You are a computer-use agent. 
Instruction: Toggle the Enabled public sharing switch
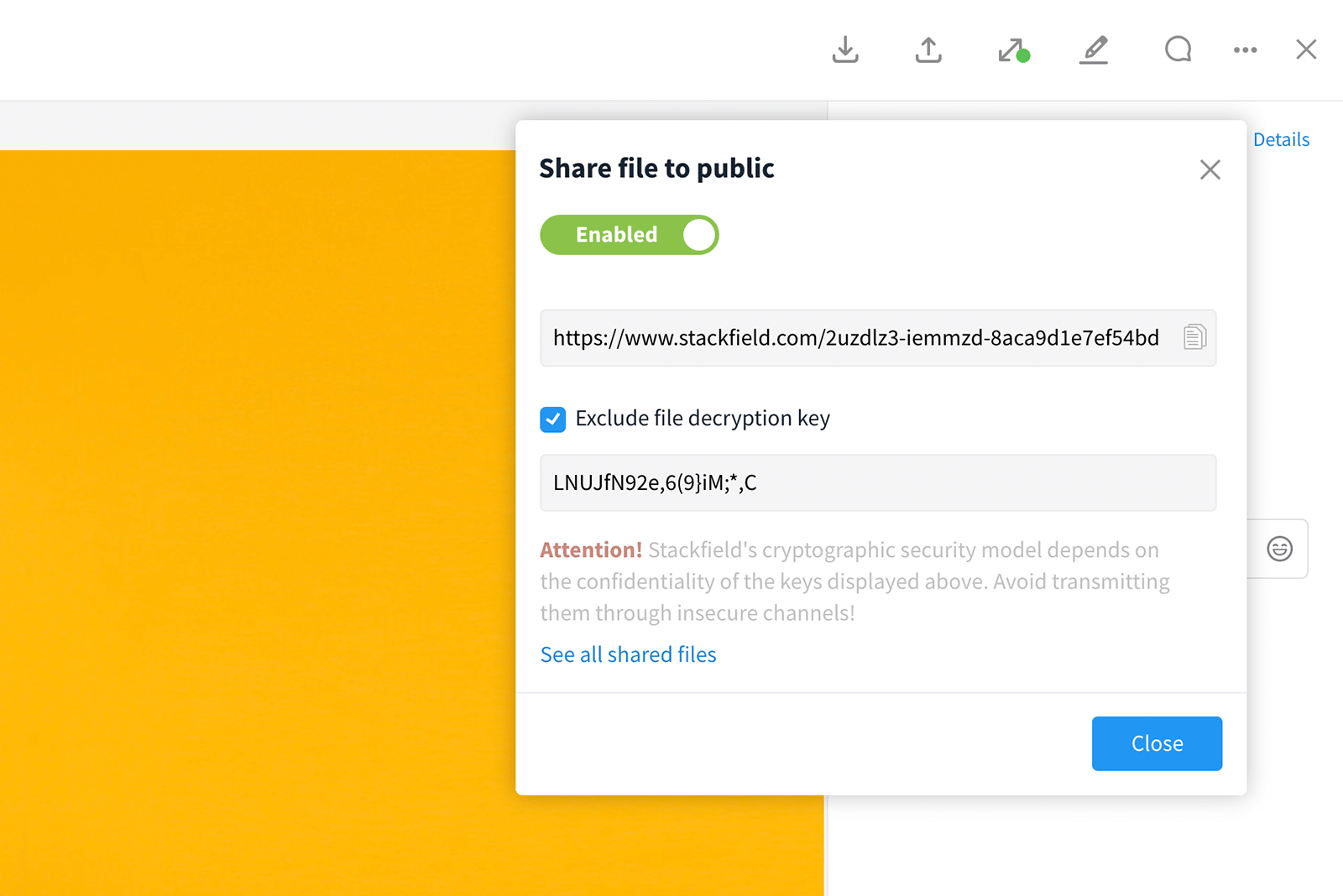coord(630,235)
